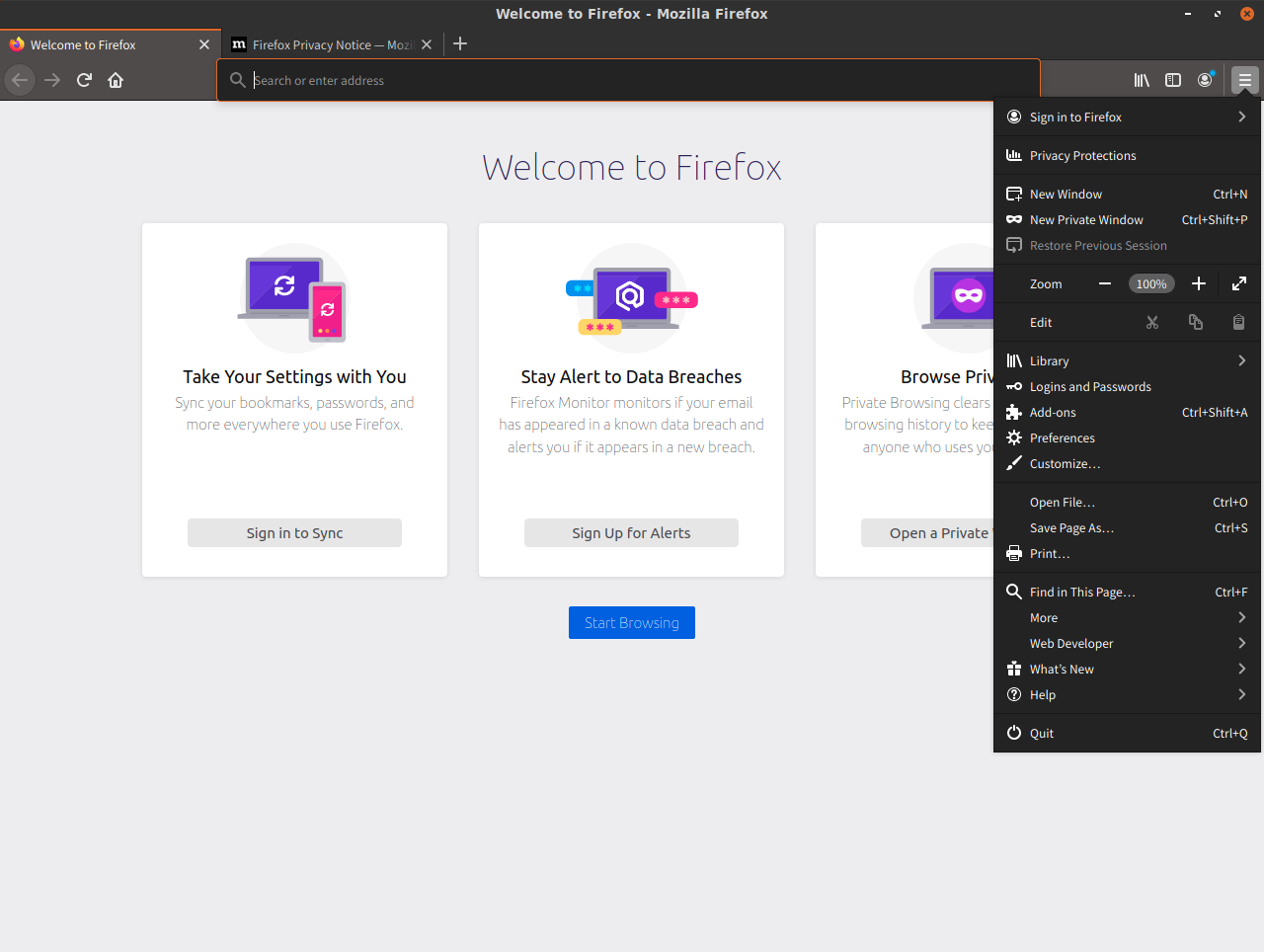Open a New Private Window
The height and width of the screenshot is (952, 1264).
pos(1127,219)
